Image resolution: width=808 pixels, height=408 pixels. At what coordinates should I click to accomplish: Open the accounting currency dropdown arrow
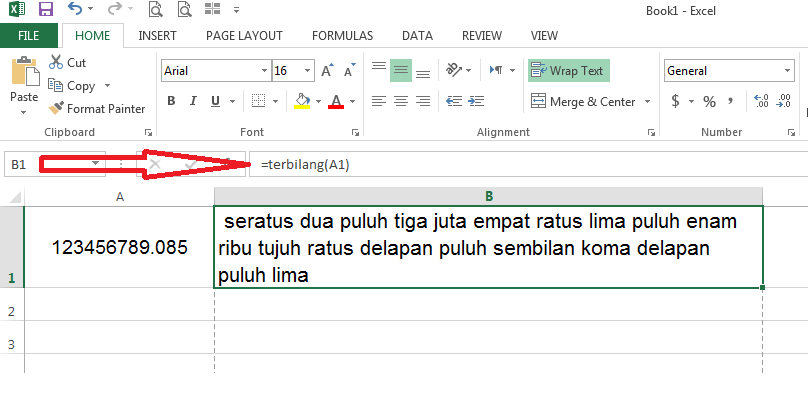pos(691,101)
